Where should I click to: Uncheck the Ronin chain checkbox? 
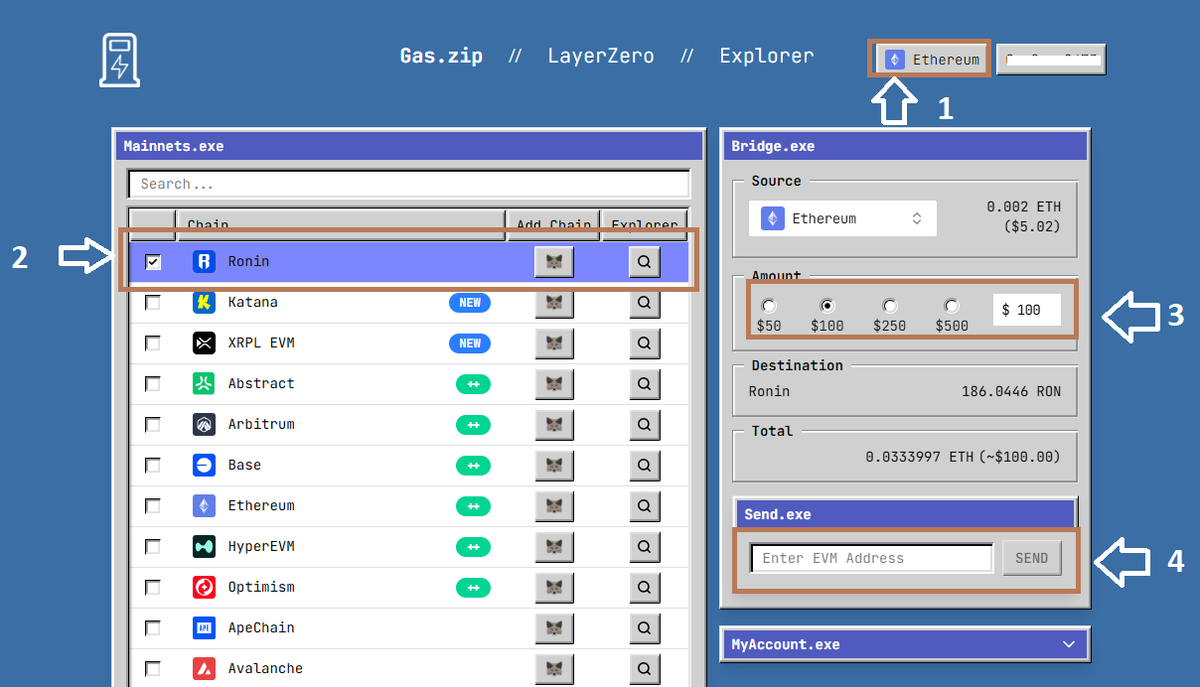point(153,262)
